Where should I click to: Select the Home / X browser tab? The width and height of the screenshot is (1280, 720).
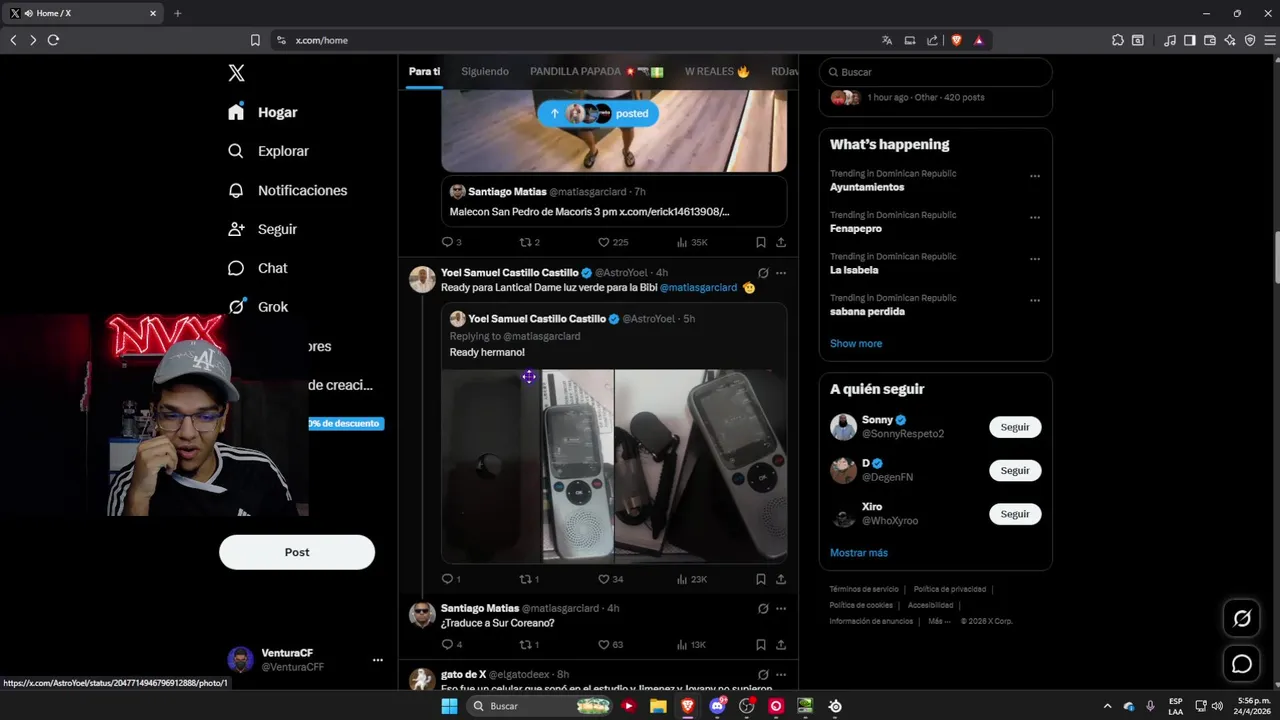click(84, 13)
